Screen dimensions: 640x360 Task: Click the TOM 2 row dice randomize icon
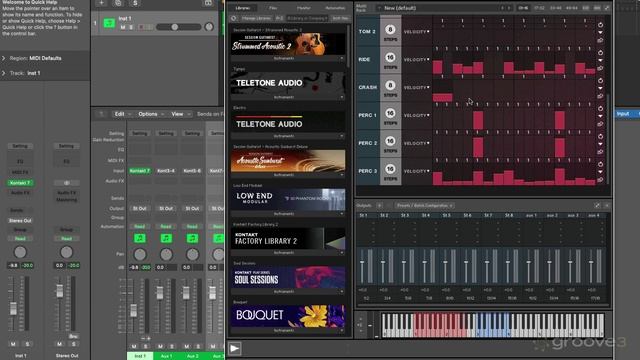tap(600, 40)
